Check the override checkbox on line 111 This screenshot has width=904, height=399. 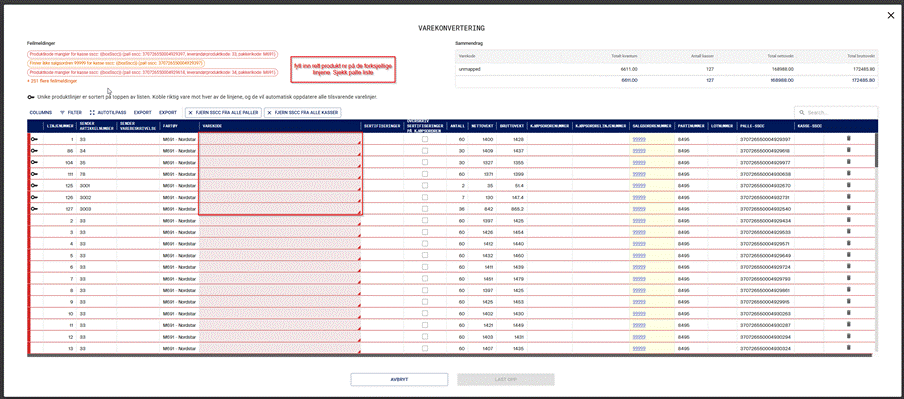[425, 174]
